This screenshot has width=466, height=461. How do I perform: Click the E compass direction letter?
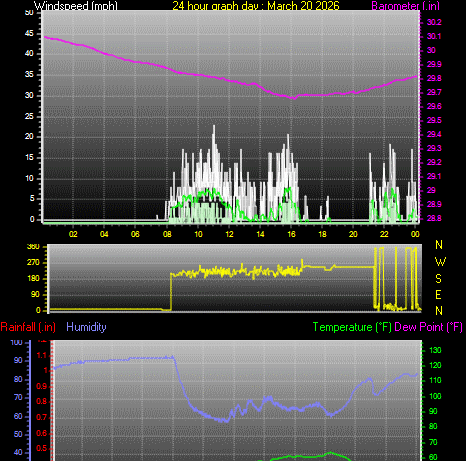pyautogui.click(x=438, y=295)
